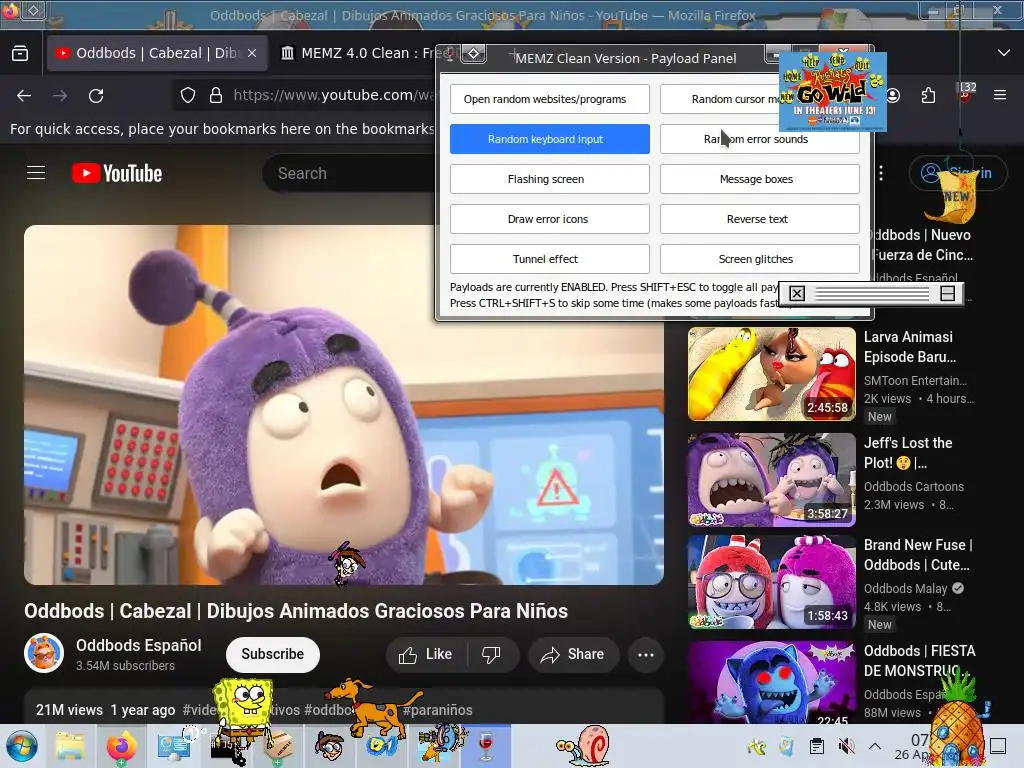Viewport: 1024px width, 768px height.
Task: Enable the Reverse text payload
Action: pos(760,219)
